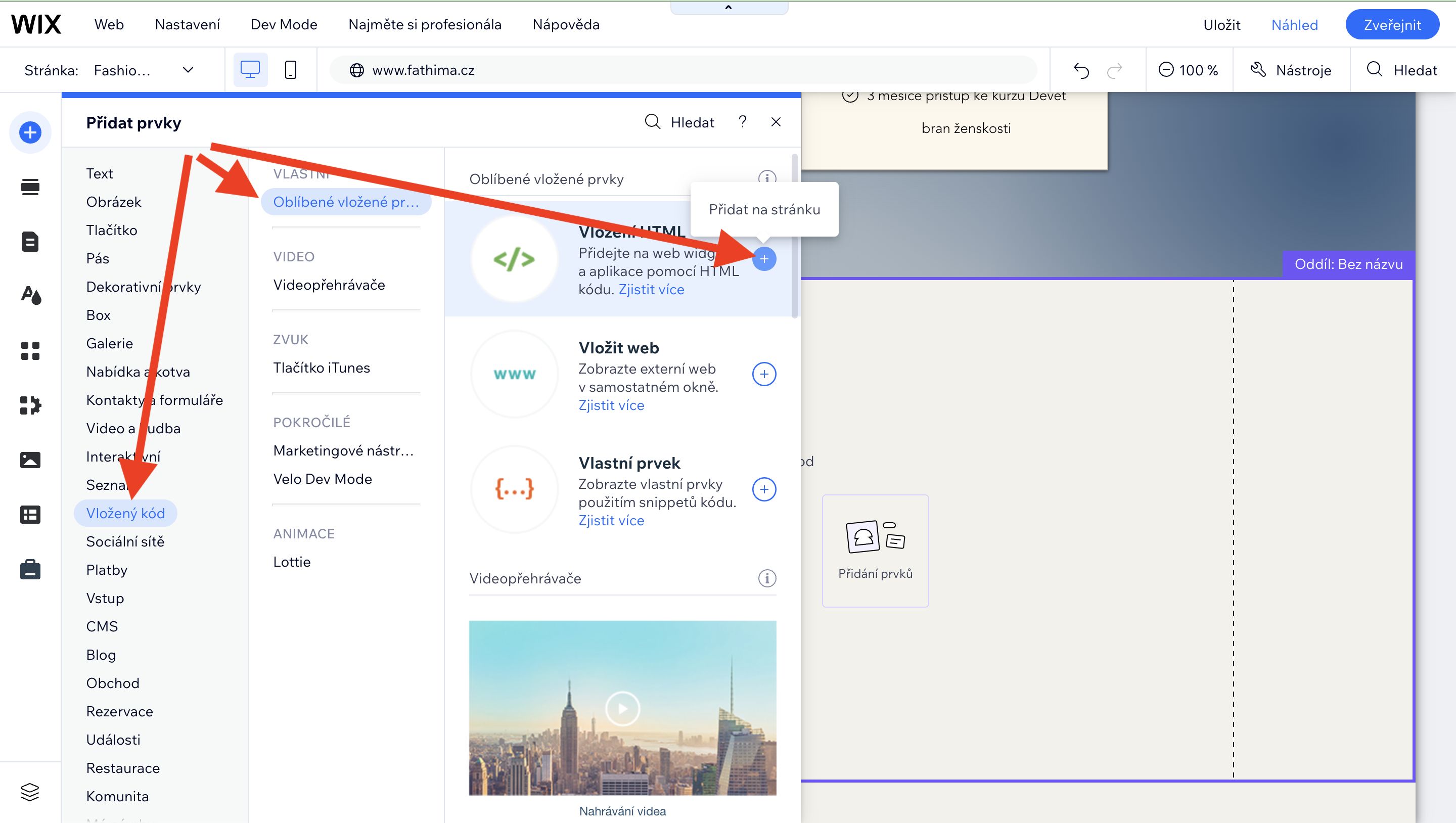Open the Dev Mode menu

click(284, 24)
